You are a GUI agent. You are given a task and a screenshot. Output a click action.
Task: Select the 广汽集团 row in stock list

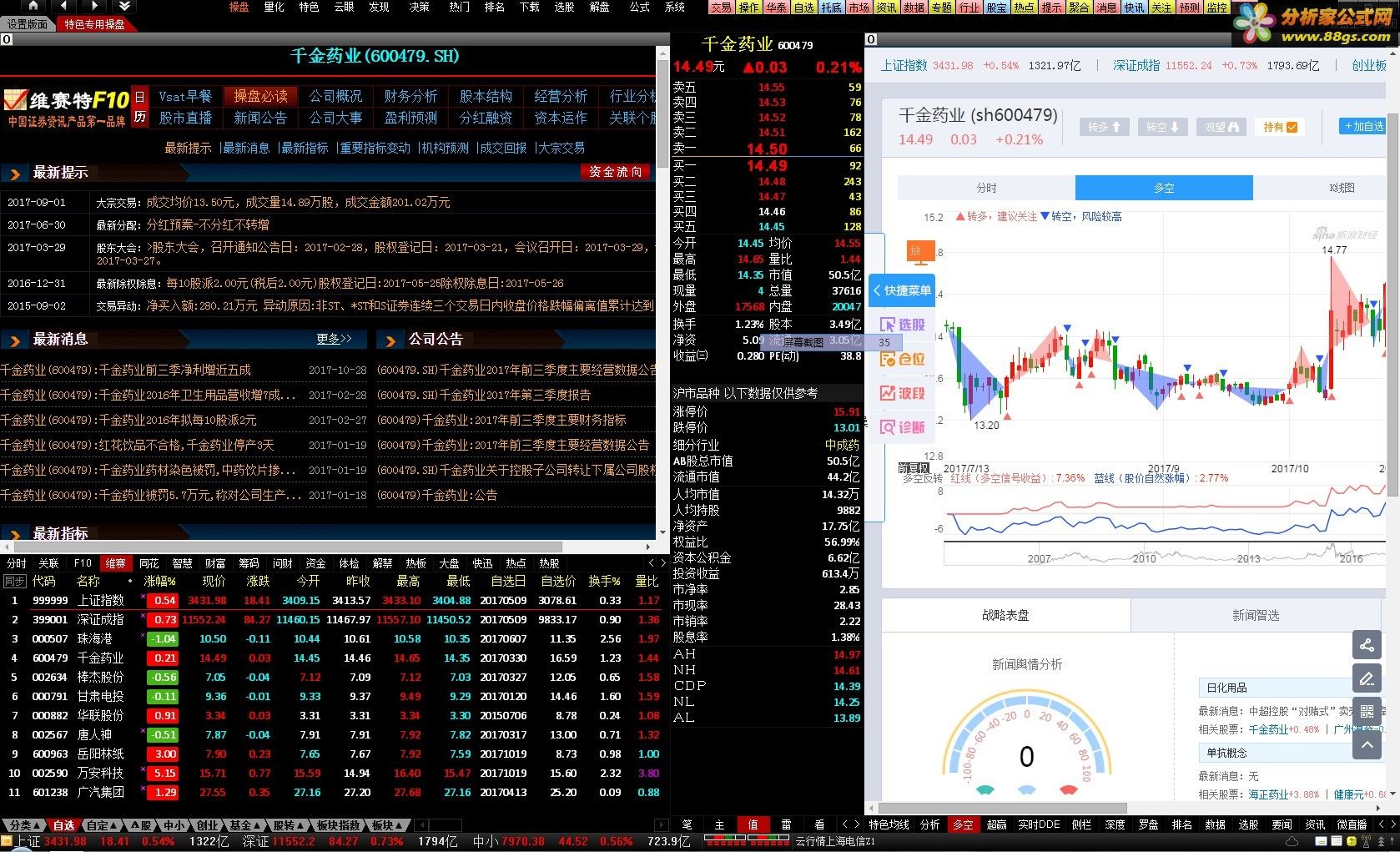coord(334,792)
